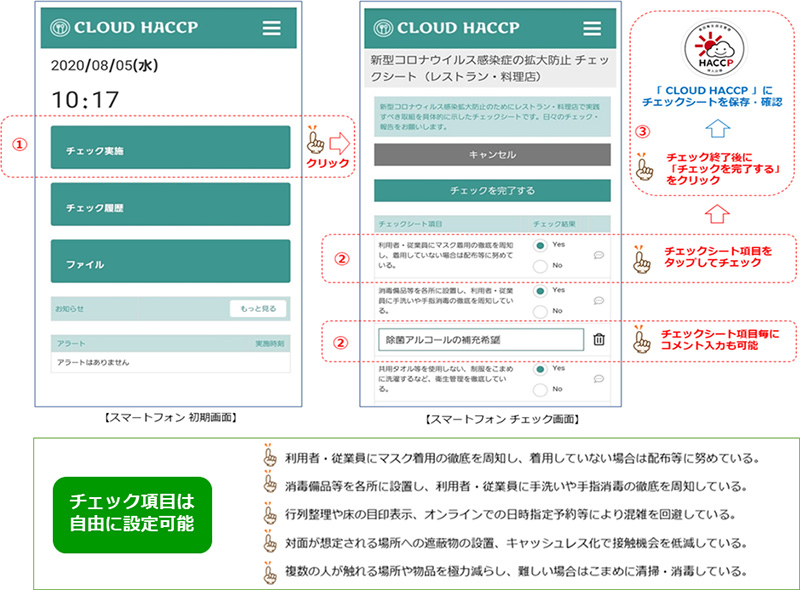This screenshot has height=590, width=800.
Task: Open hamburger menu on check screen
Action: [x=592, y=29]
